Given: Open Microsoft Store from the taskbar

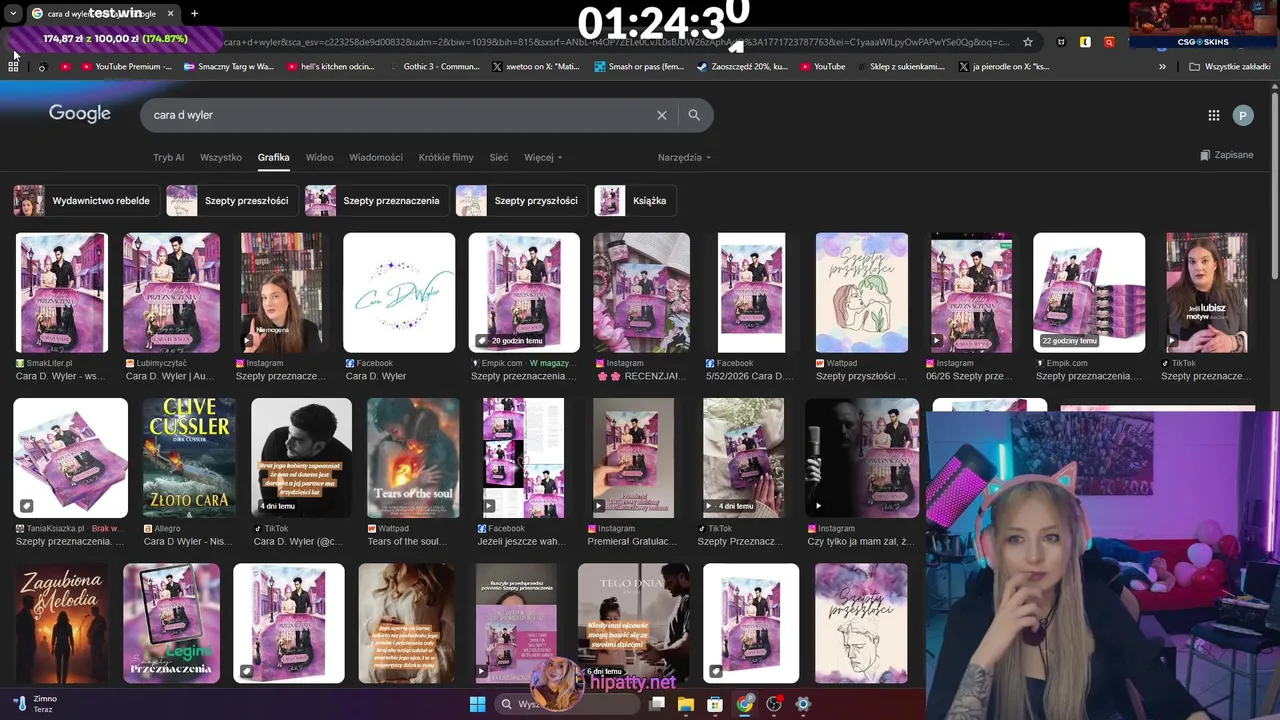Looking at the screenshot, I should click(715, 704).
